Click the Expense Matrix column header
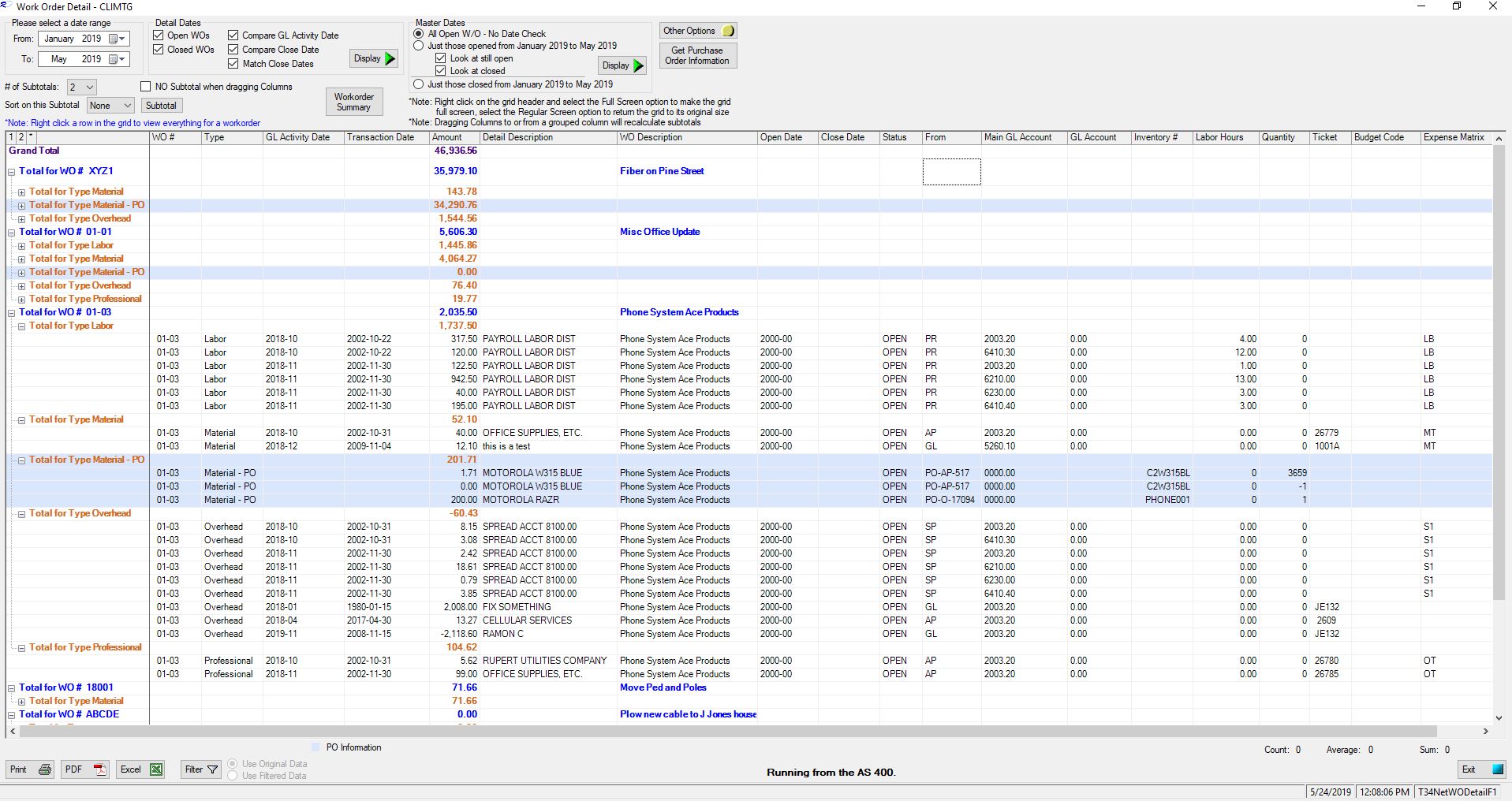 coord(1456,137)
